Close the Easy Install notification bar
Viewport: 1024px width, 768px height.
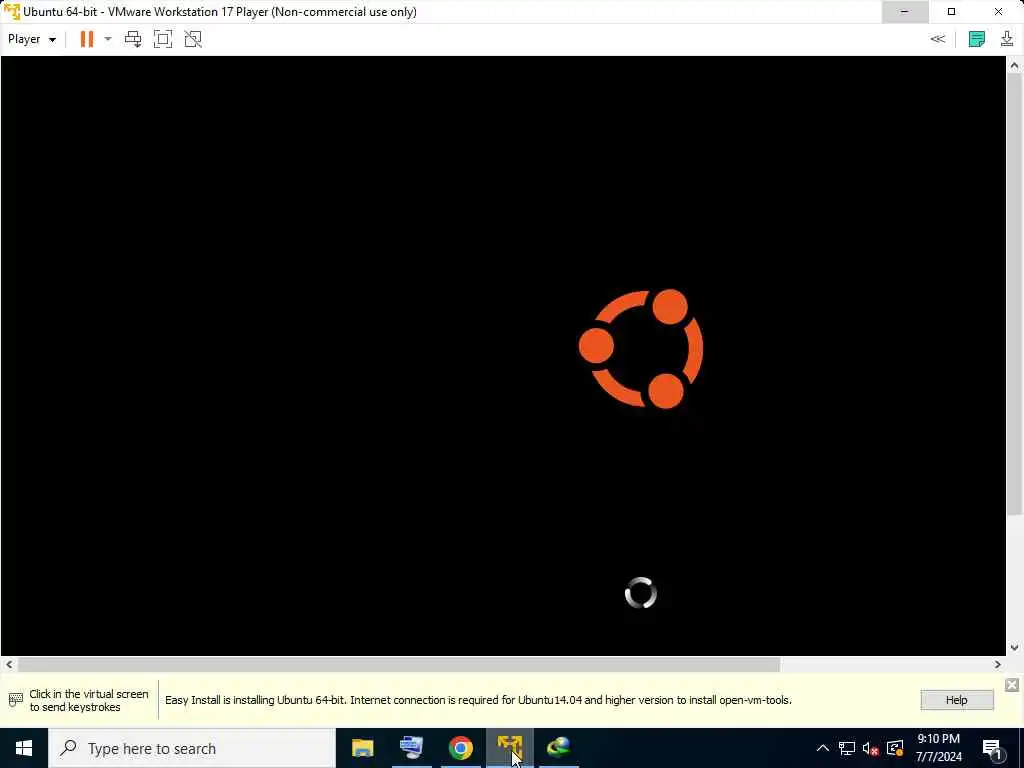tap(1012, 684)
